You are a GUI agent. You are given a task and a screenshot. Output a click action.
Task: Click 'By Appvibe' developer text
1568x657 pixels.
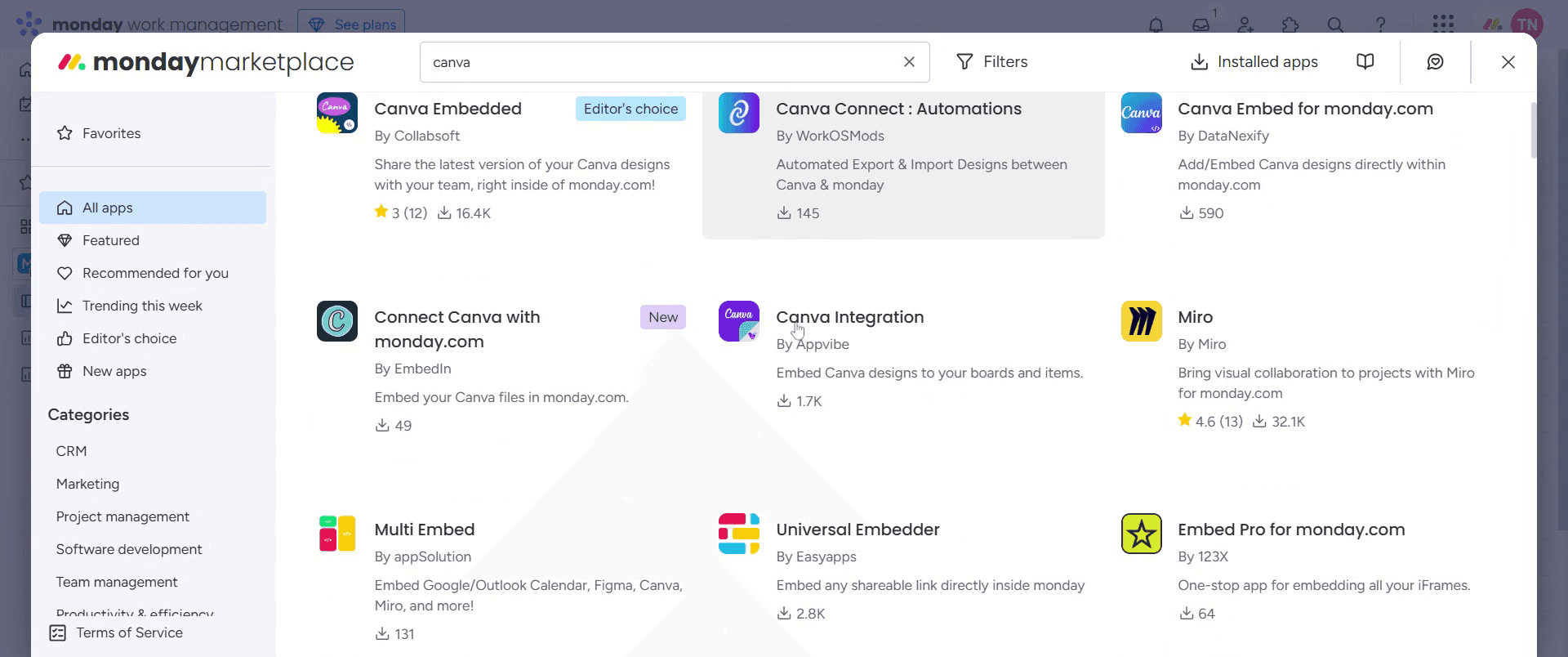[x=813, y=344]
